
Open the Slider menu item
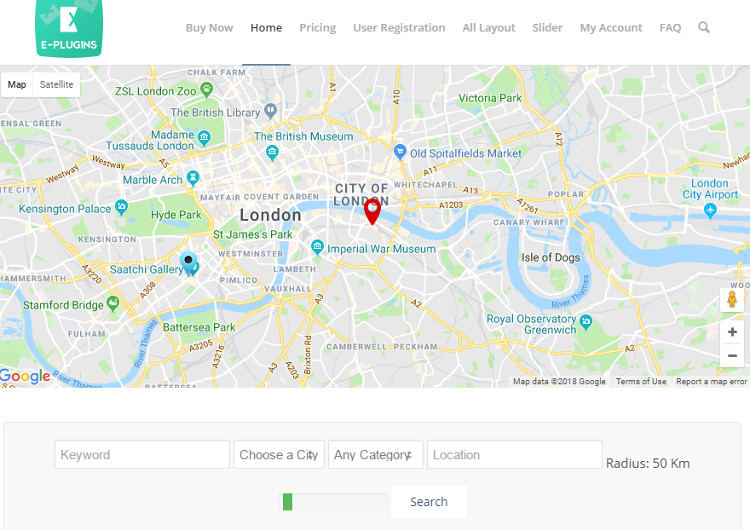tap(547, 28)
